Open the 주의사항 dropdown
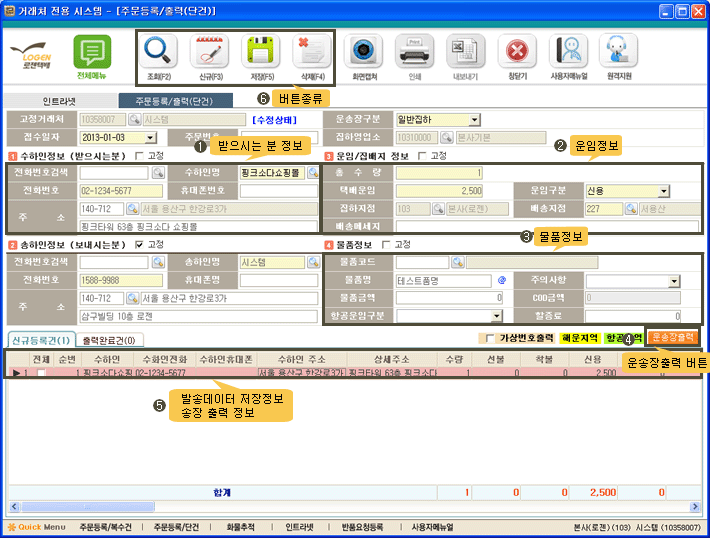The image size is (710, 540). [674, 281]
